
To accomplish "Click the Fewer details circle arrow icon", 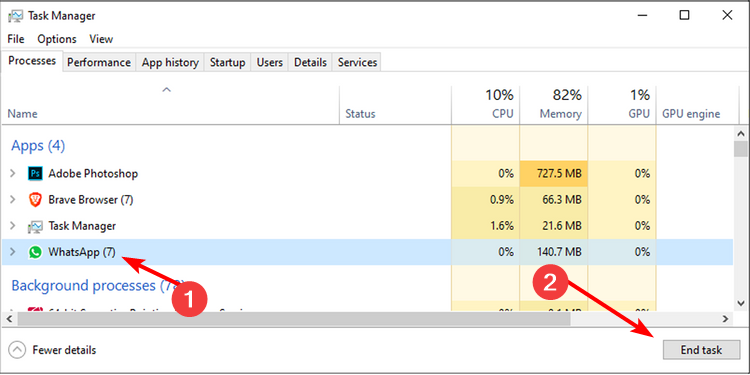I will [x=17, y=350].
